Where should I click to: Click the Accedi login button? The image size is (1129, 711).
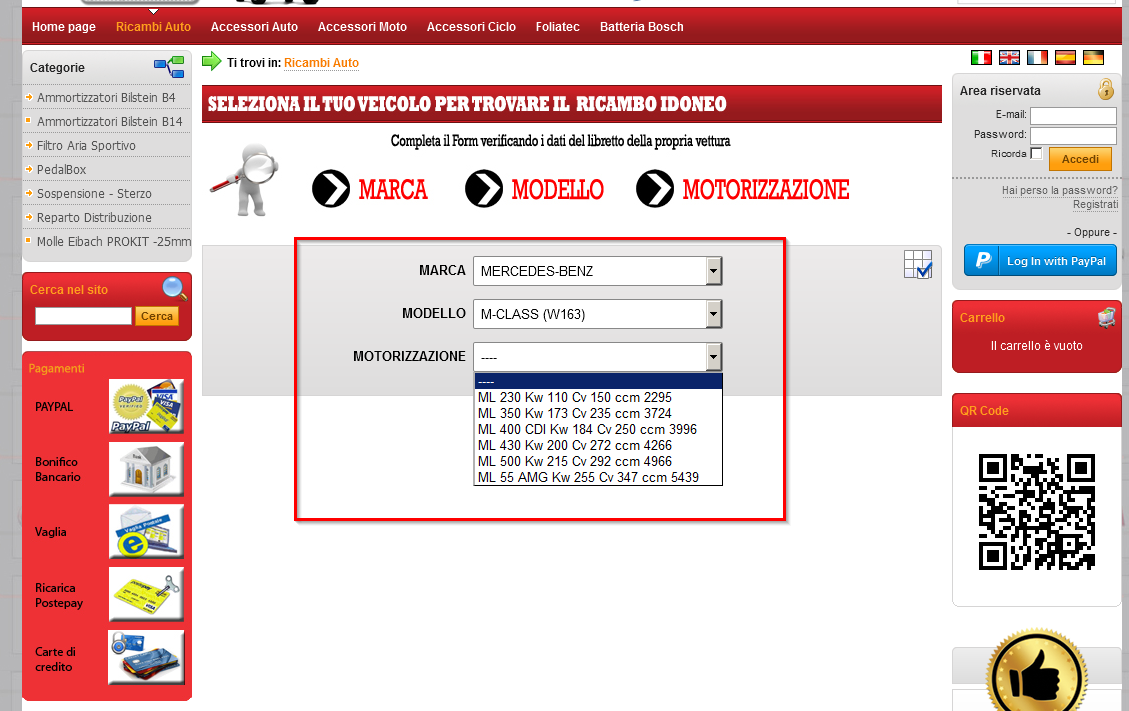pos(1080,159)
